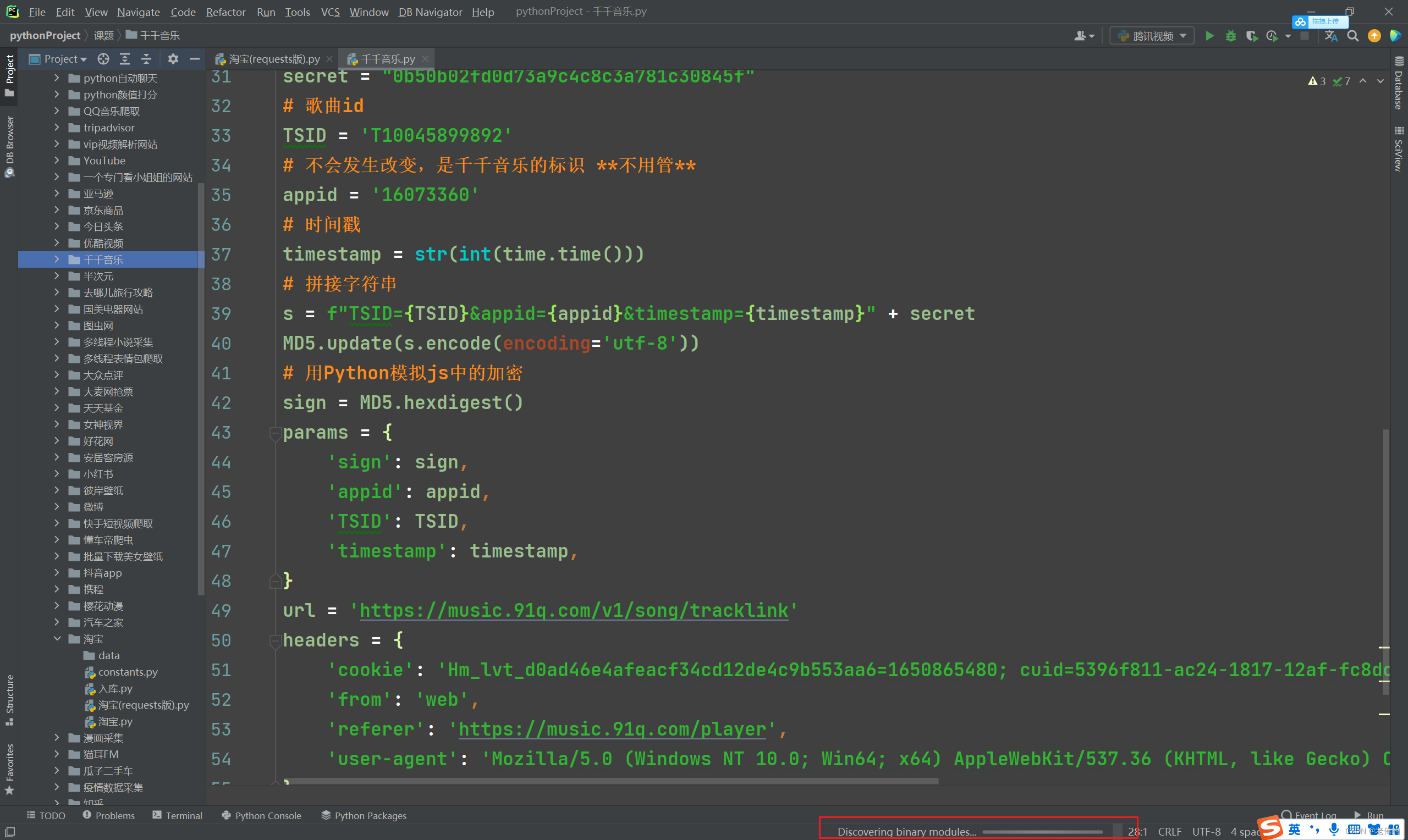Collapse all nodes using the collapse-all icon
This screenshot has width=1408, height=840.
[x=146, y=58]
